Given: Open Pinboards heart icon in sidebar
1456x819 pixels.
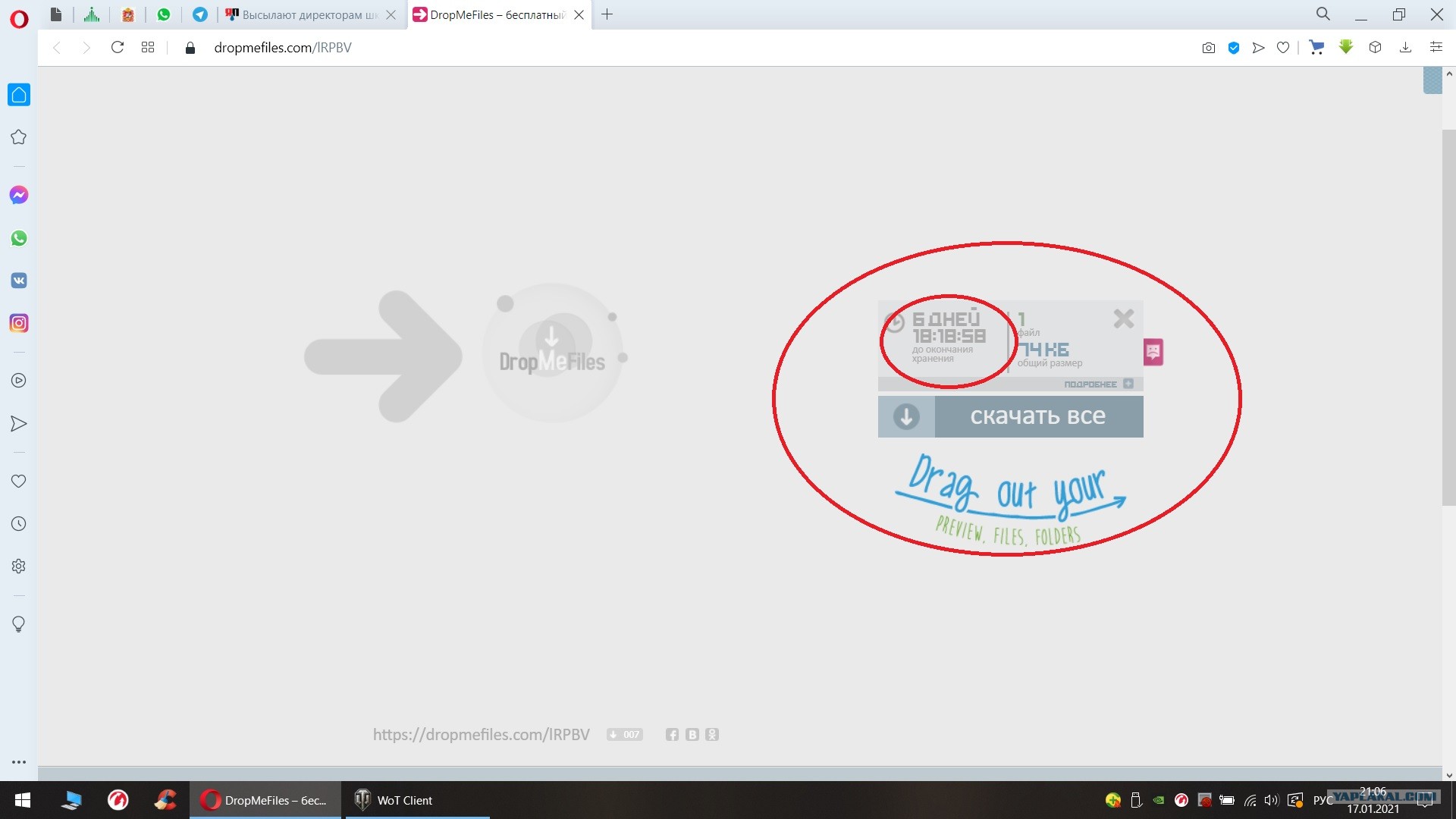Looking at the screenshot, I should [x=19, y=481].
